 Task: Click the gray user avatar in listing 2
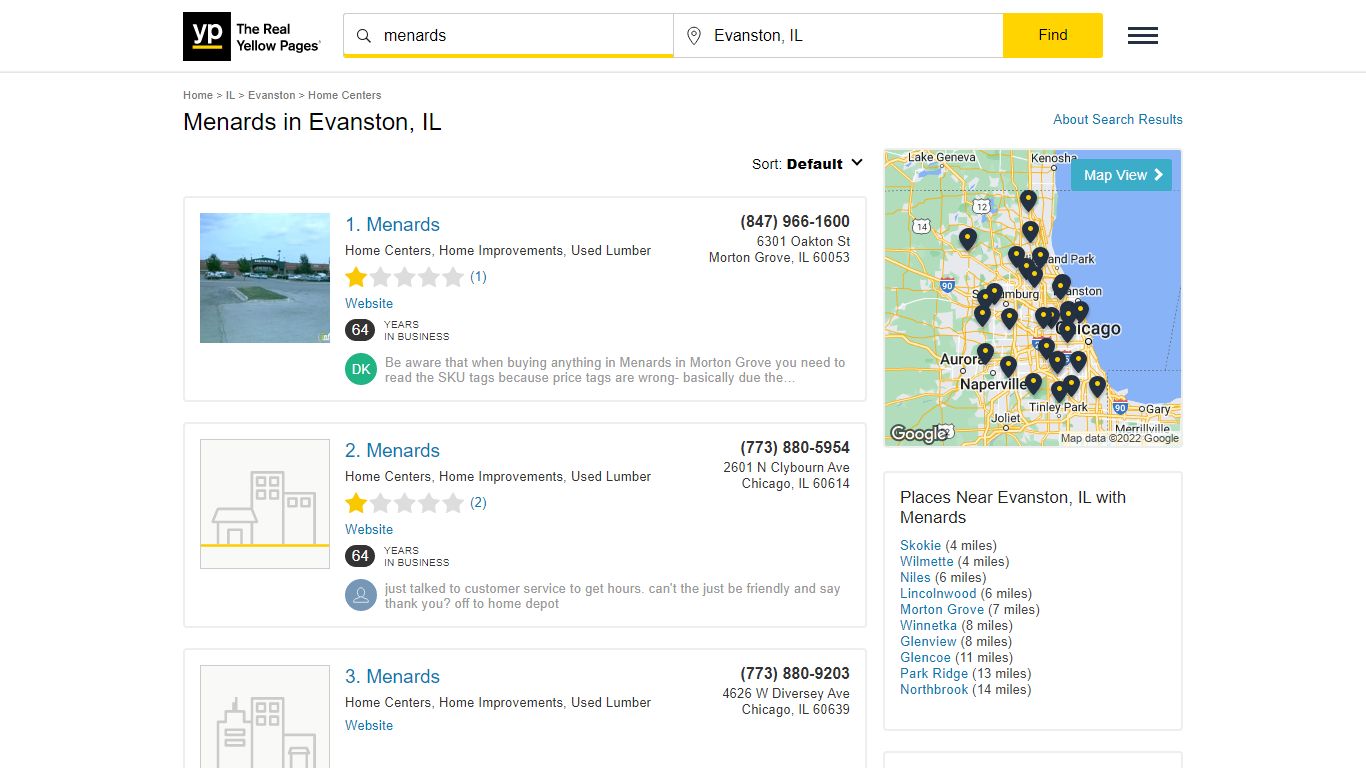(361, 595)
